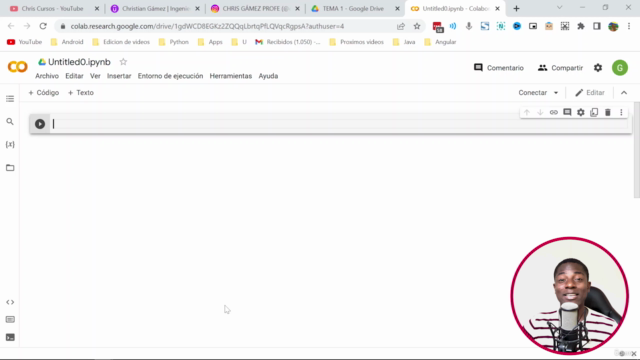The width and height of the screenshot is (640, 360).
Task: Open Colab settings gear in header
Action: pyautogui.click(x=598, y=68)
